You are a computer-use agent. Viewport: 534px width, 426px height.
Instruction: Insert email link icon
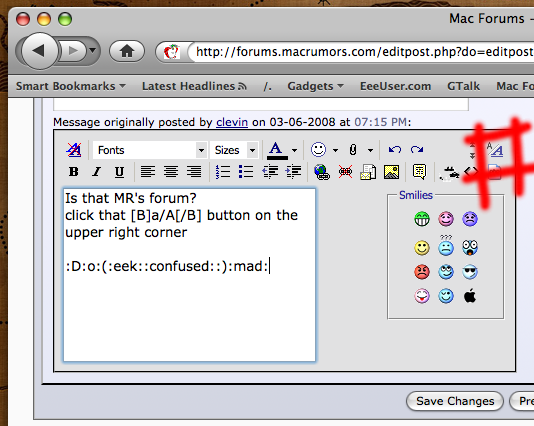(368, 172)
